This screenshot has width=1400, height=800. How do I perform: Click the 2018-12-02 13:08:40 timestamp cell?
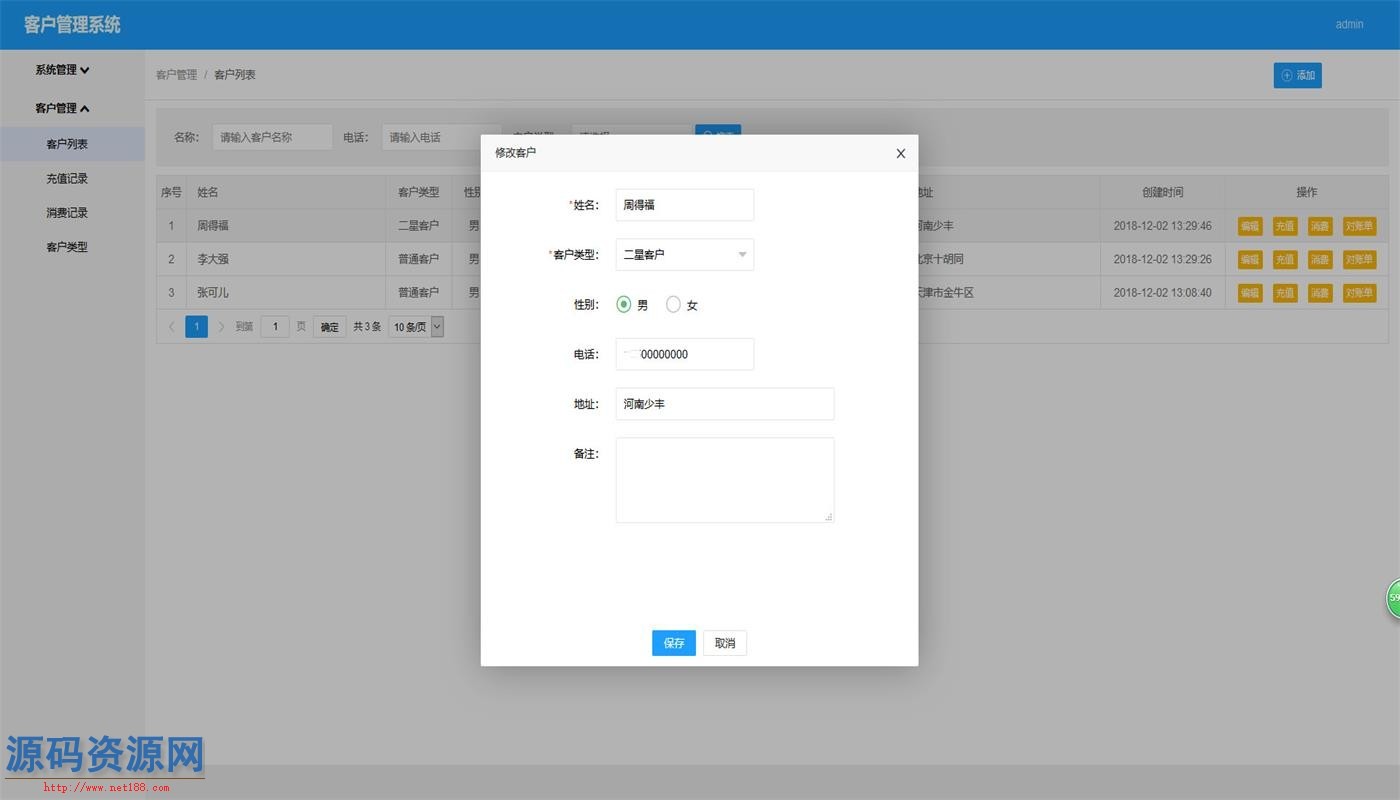click(x=1162, y=293)
